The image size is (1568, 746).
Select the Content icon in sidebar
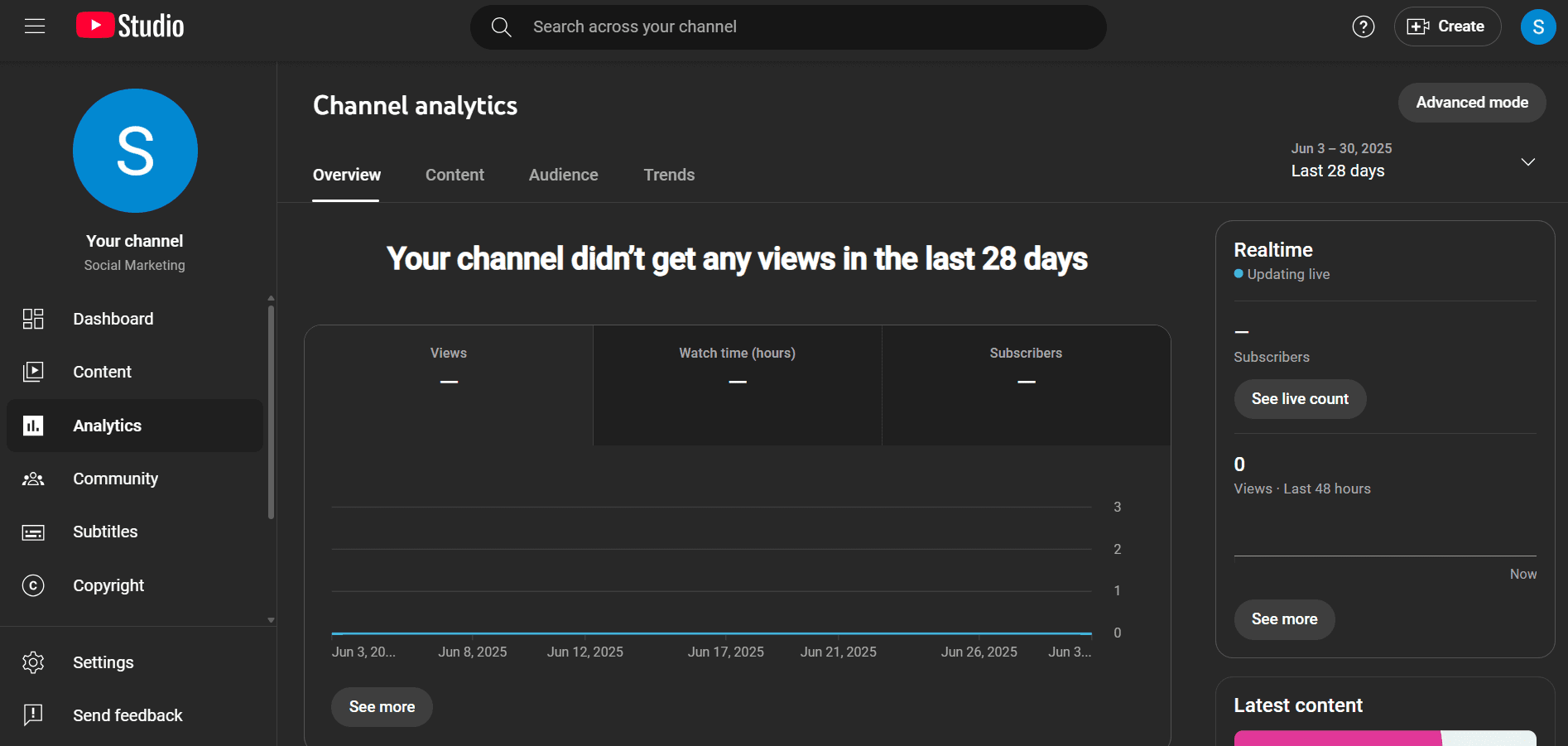[33, 372]
